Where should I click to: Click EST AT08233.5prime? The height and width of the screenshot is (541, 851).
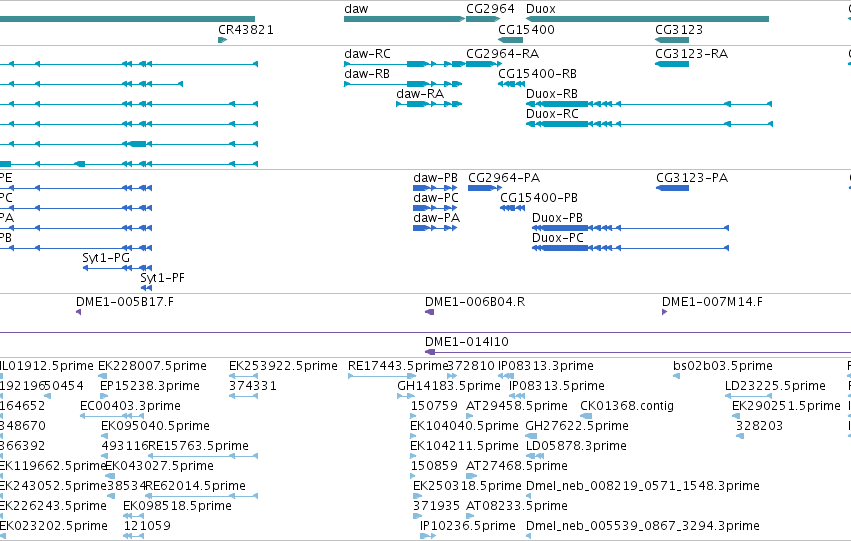pos(470,517)
